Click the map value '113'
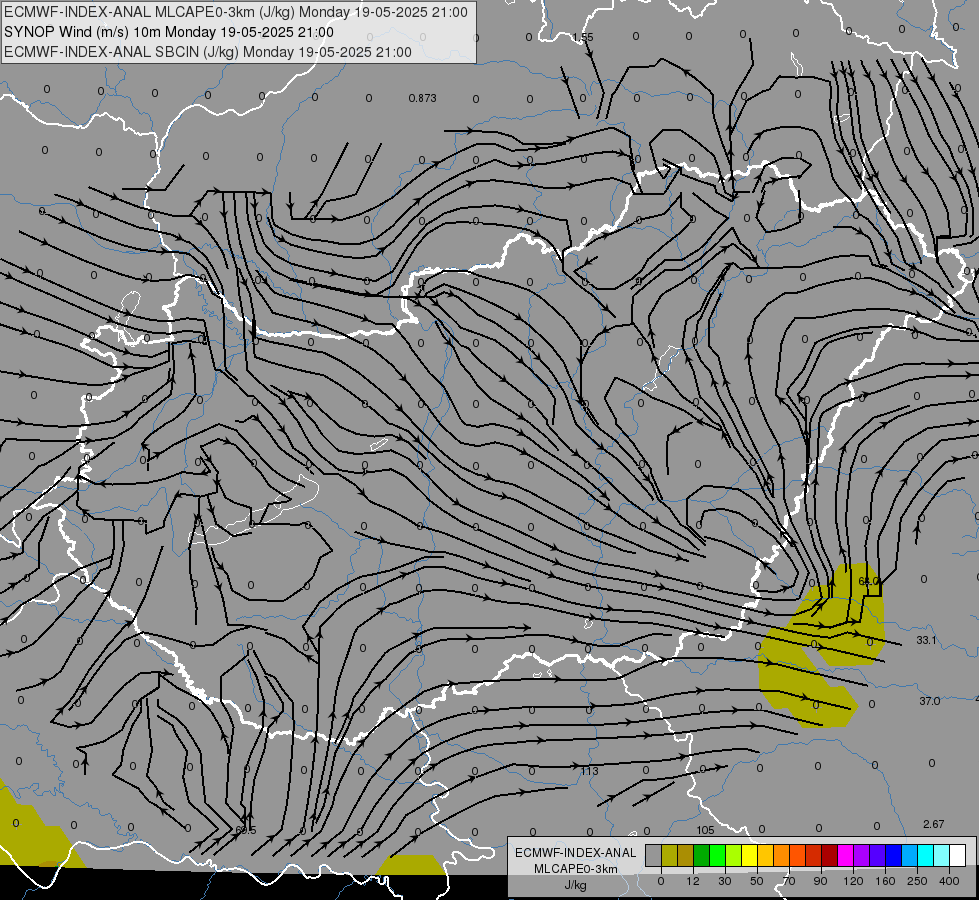The height and width of the screenshot is (900, 979). pos(590,771)
